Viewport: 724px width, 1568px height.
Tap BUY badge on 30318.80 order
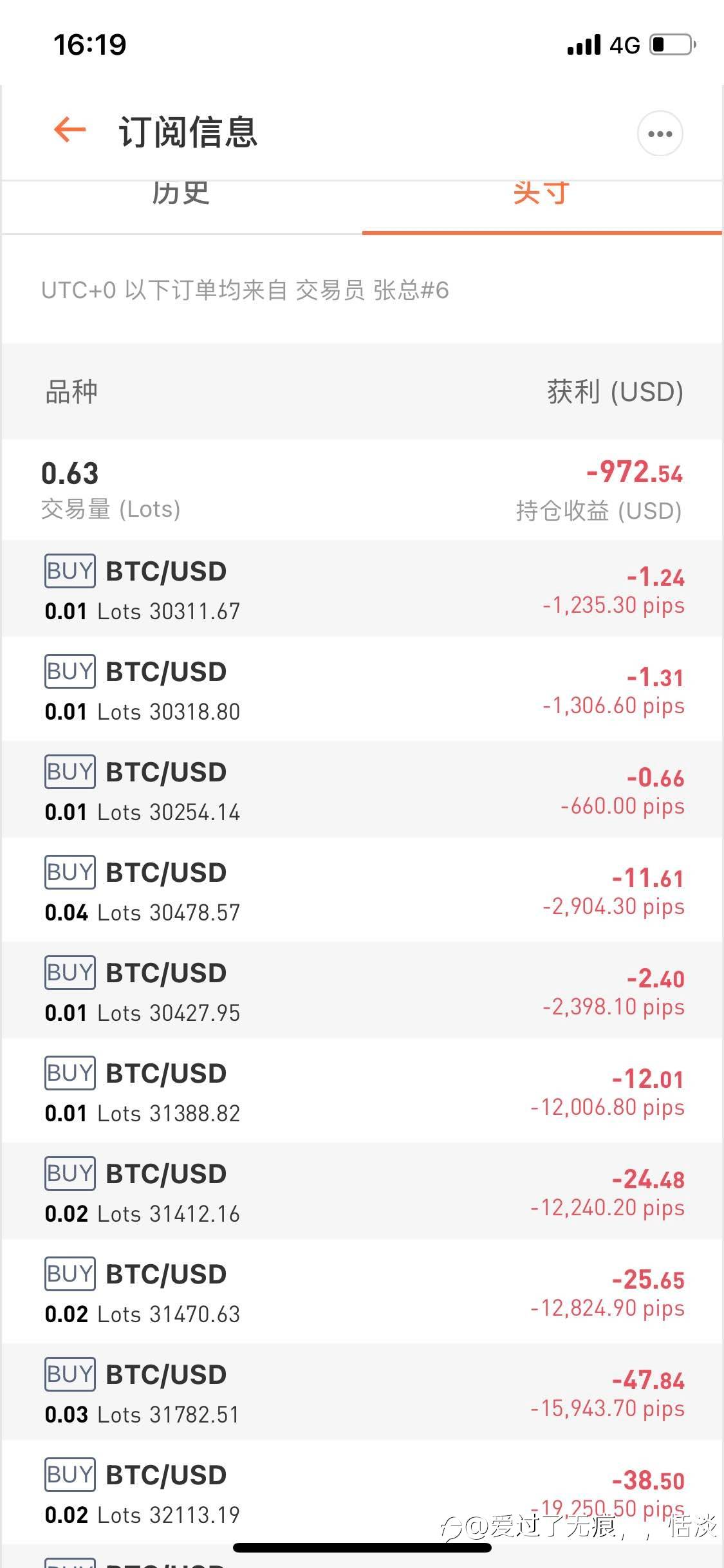[x=70, y=671]
